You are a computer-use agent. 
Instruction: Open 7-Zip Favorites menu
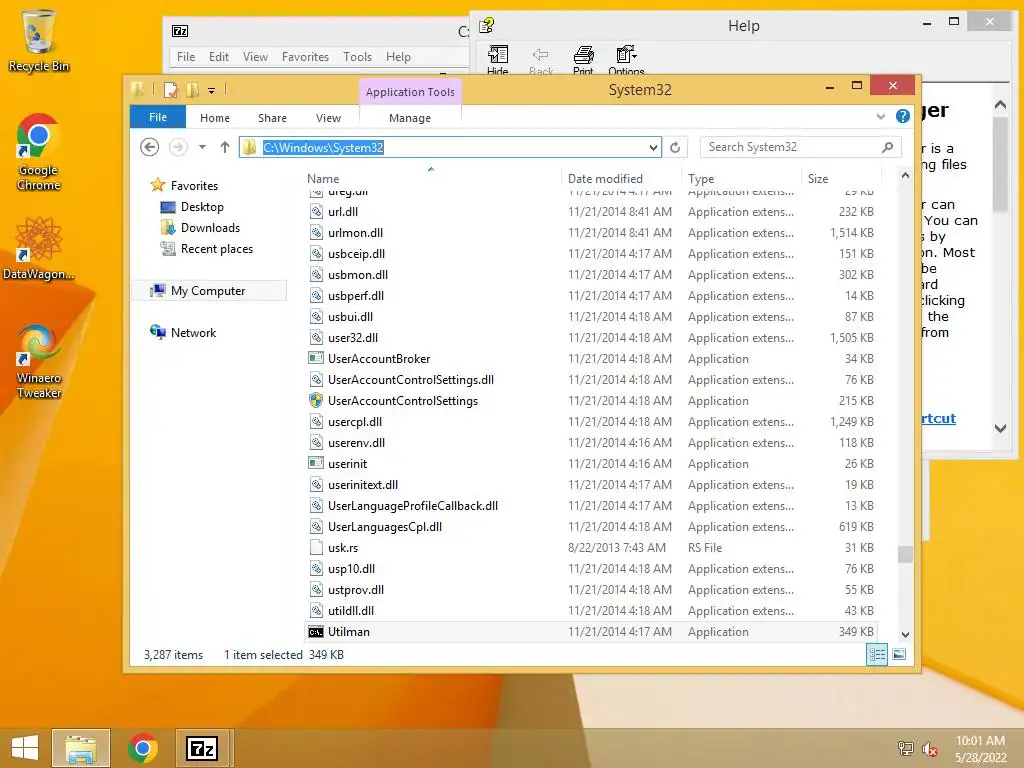pos(305,57)
